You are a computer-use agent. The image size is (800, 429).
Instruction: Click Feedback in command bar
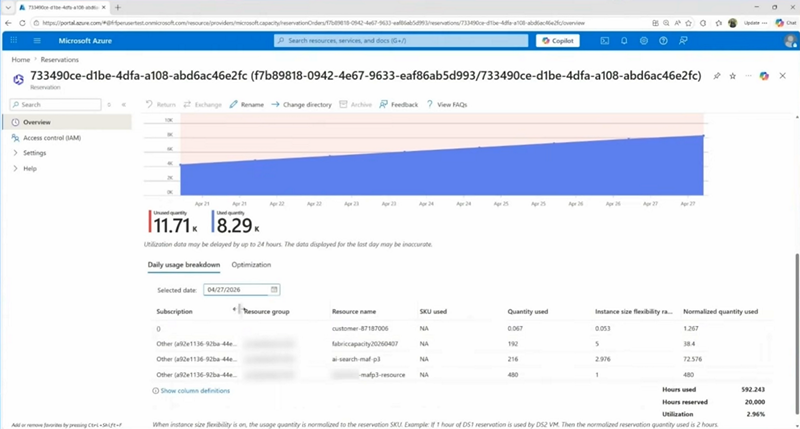click(398, 105)
